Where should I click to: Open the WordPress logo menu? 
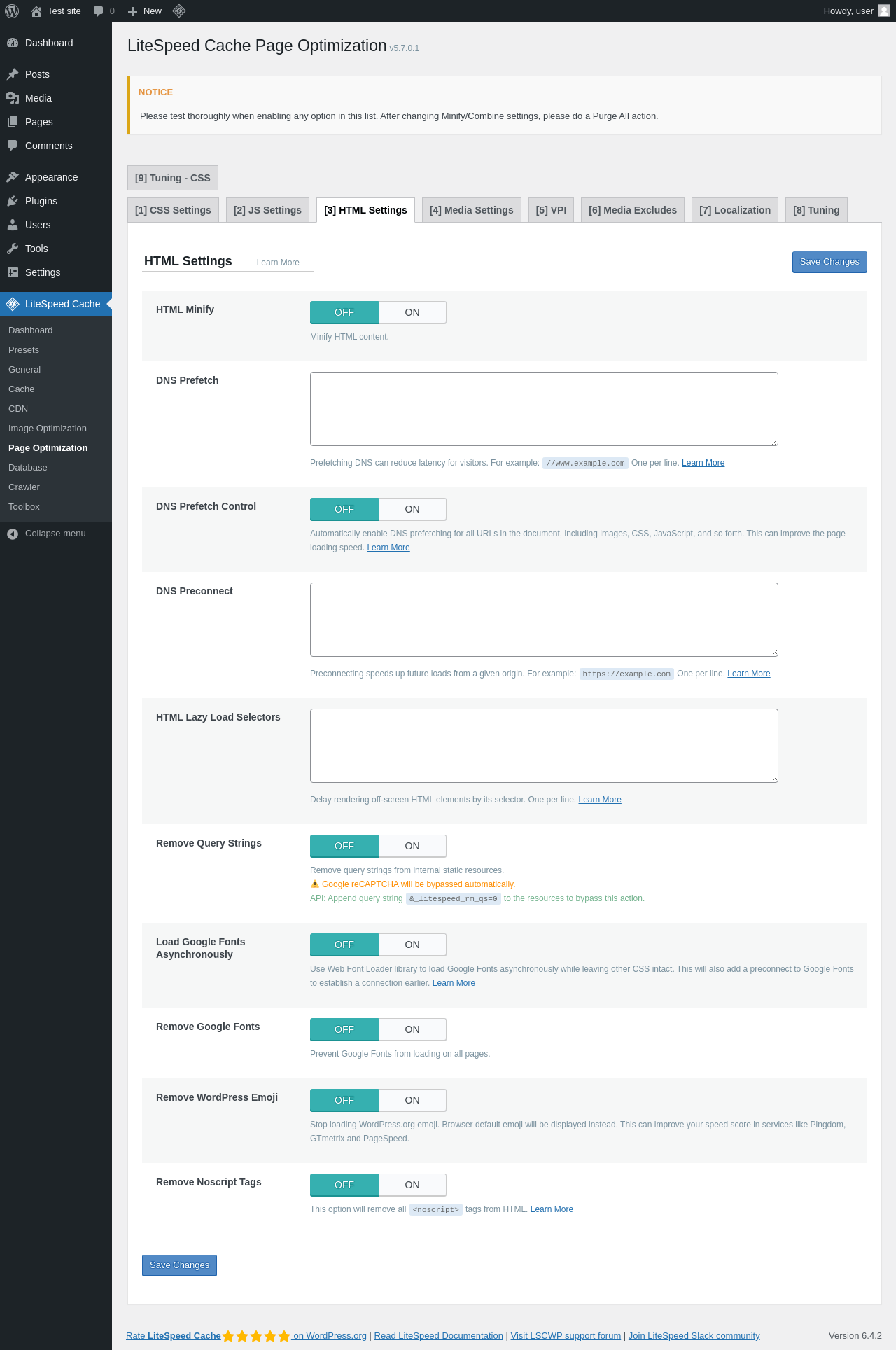[12, 11]
